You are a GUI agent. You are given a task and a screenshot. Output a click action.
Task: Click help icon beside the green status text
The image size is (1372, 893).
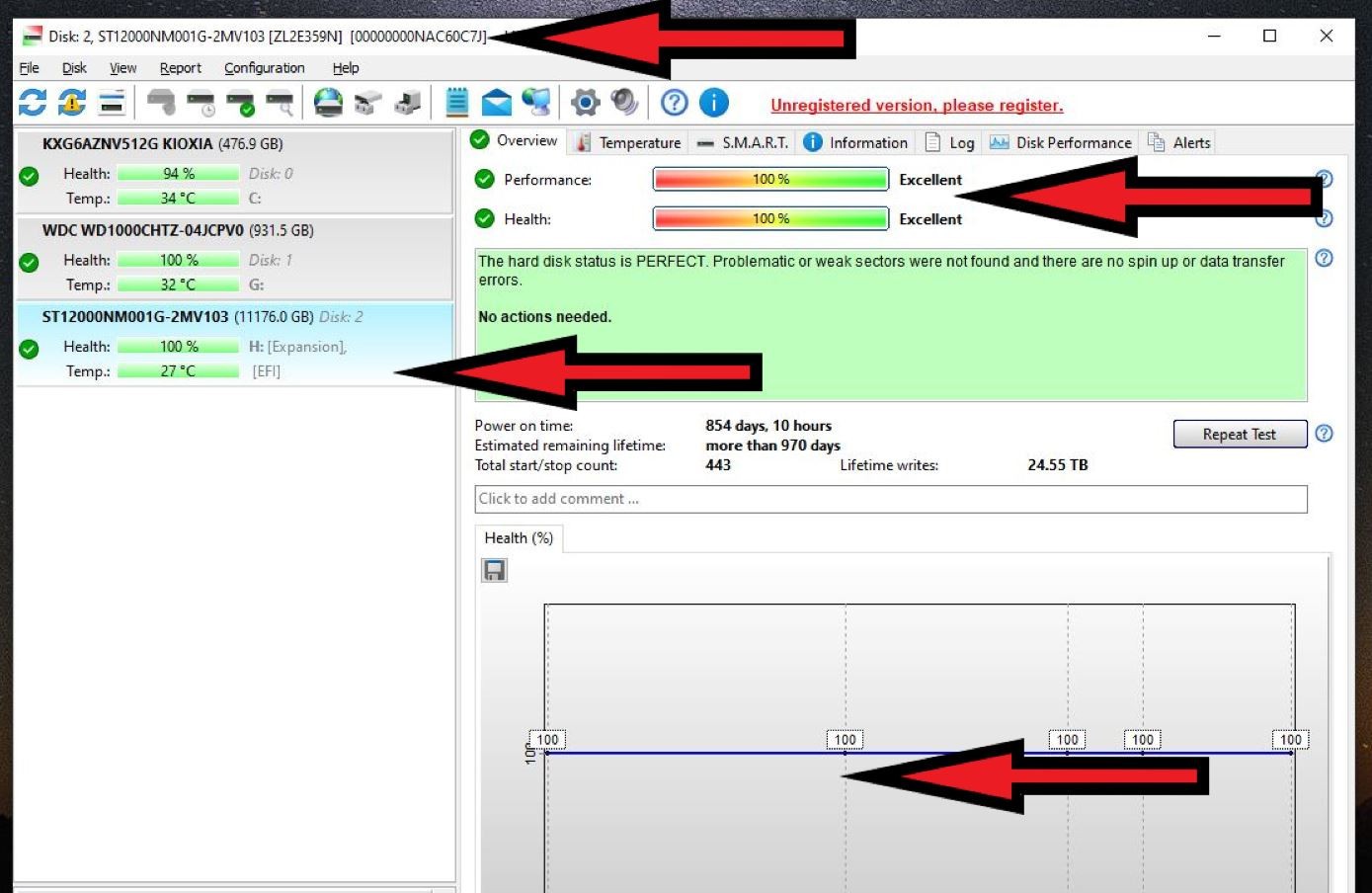1325,259
